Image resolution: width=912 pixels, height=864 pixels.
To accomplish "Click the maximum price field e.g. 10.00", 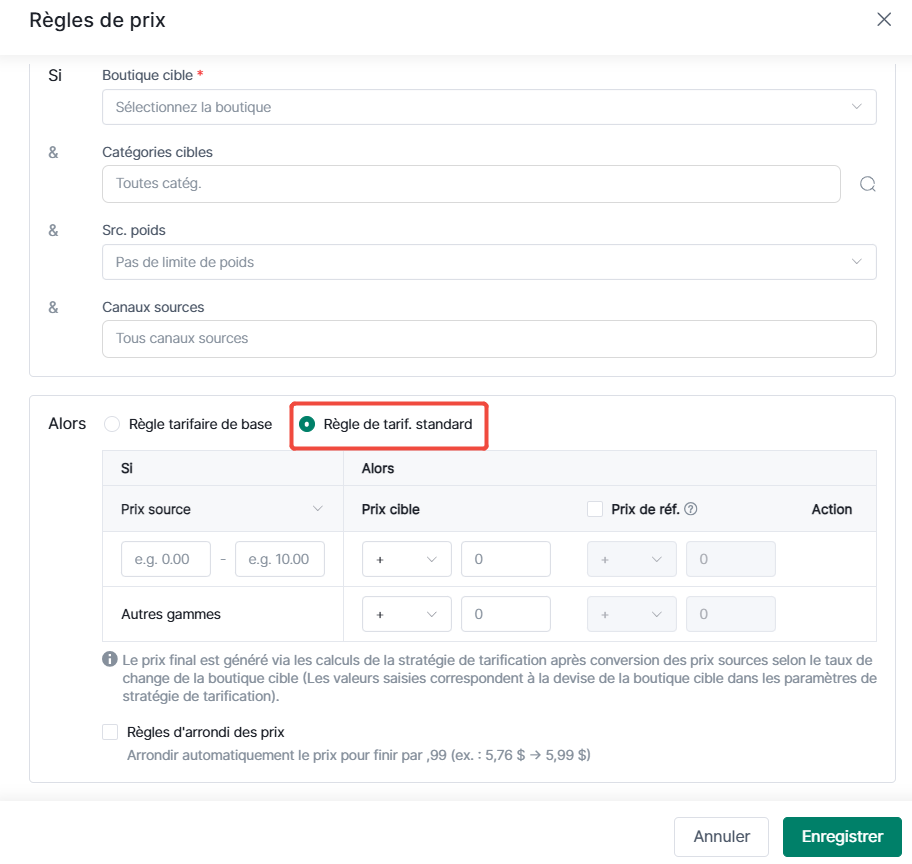I will [x=280, y=559].
